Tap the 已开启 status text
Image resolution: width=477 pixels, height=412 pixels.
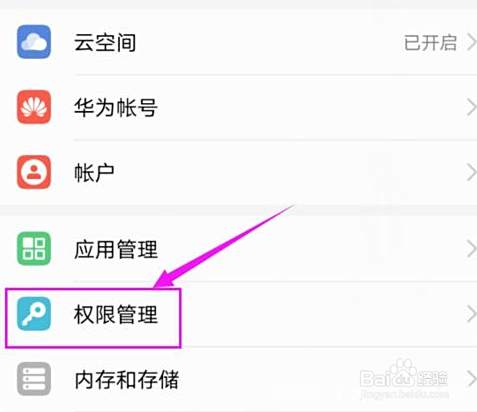430,43
